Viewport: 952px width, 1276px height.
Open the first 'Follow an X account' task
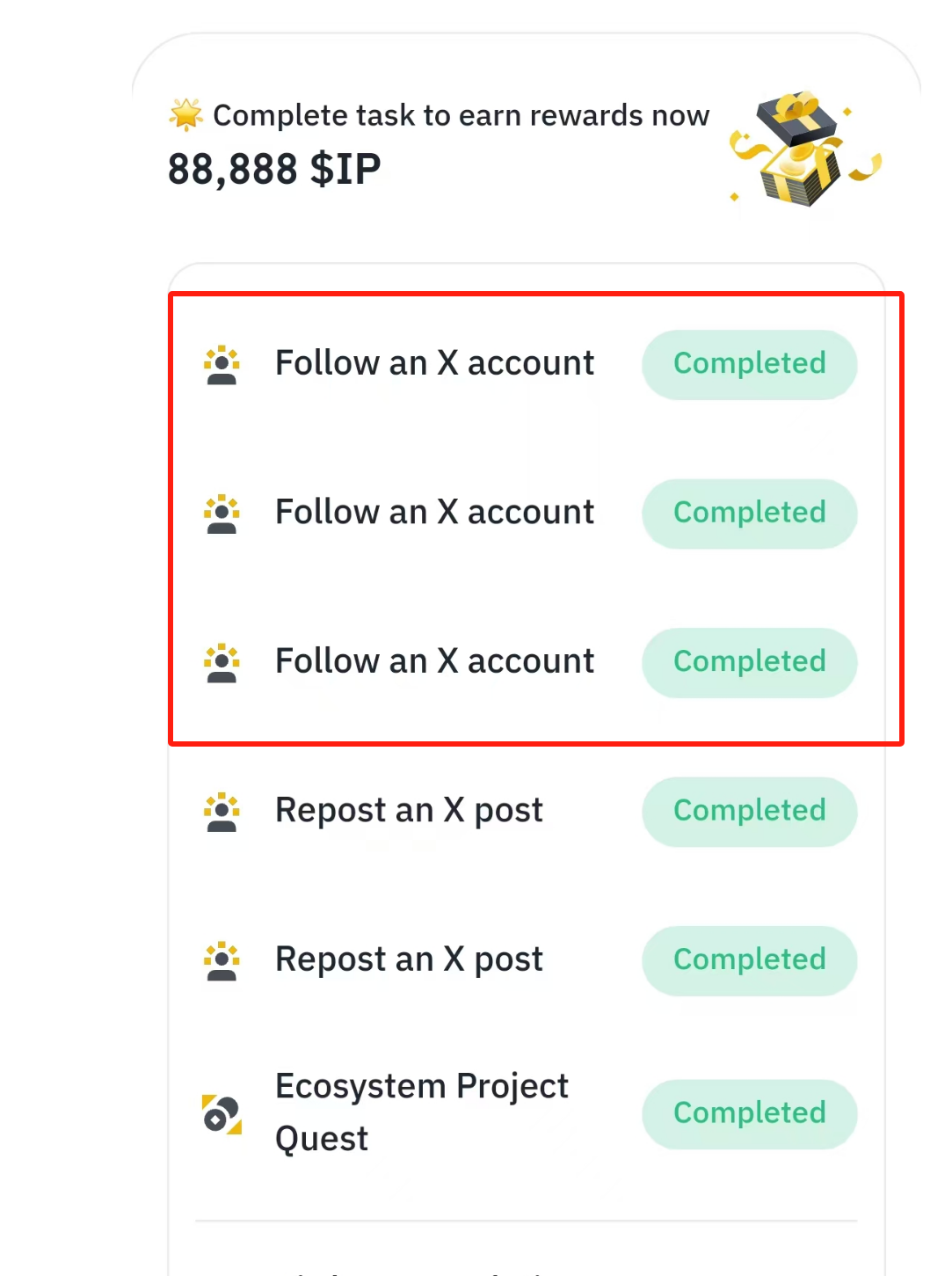click(x=434, y=363)
